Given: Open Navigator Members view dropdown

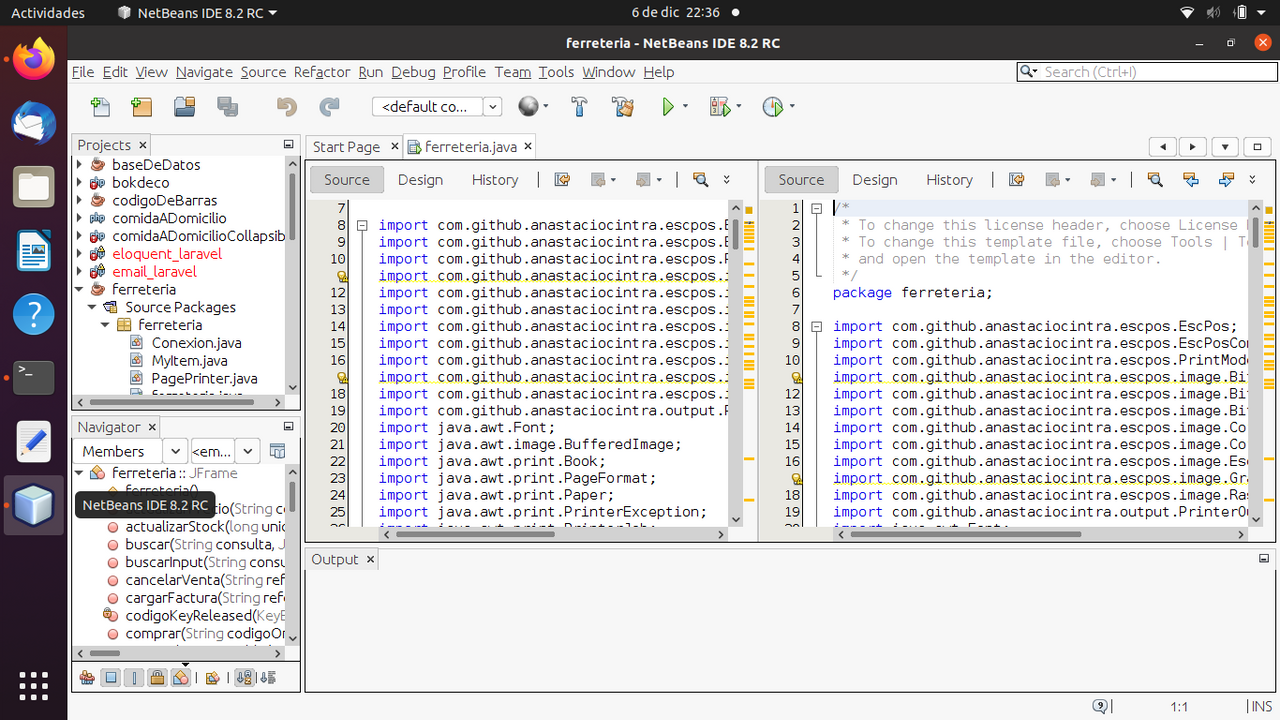Looking at the screenshot, I should tap(174, 452).
